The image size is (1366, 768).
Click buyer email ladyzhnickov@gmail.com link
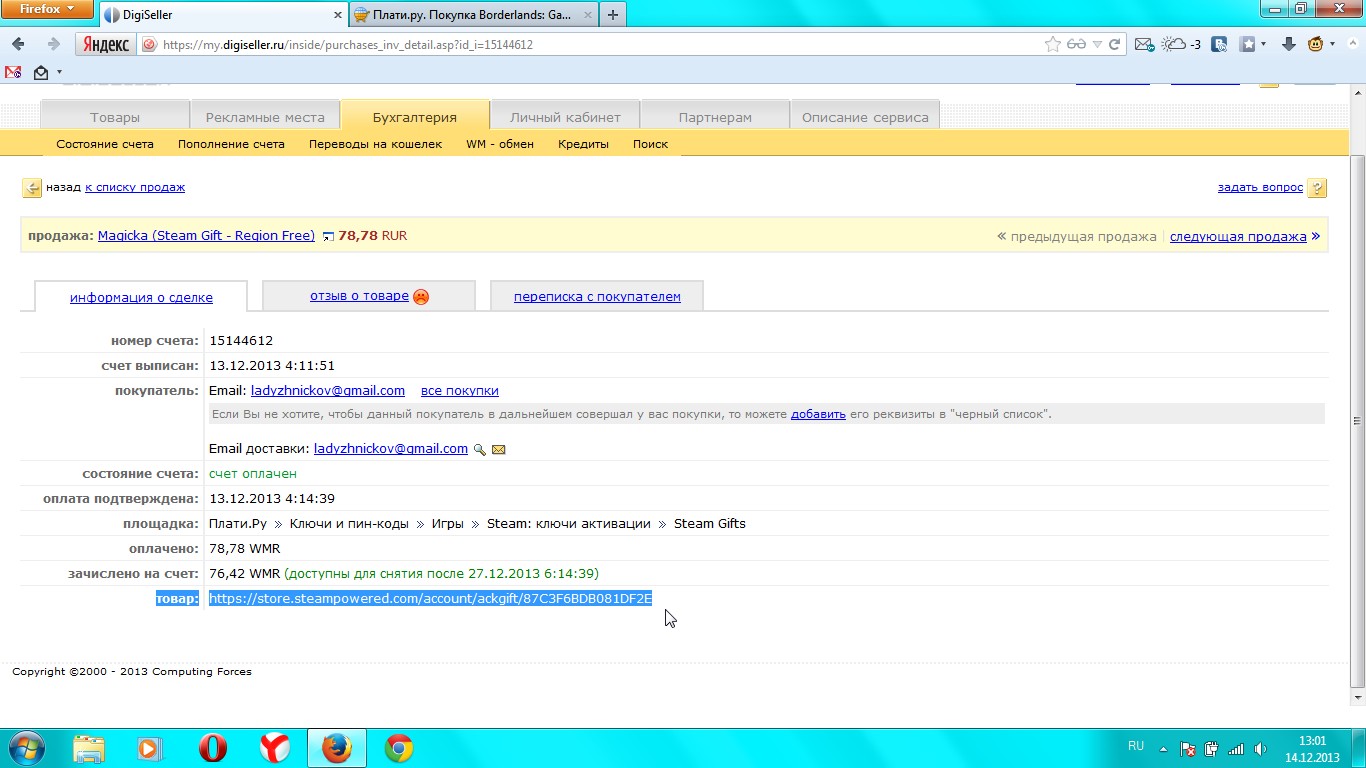[x=328, y=391]
